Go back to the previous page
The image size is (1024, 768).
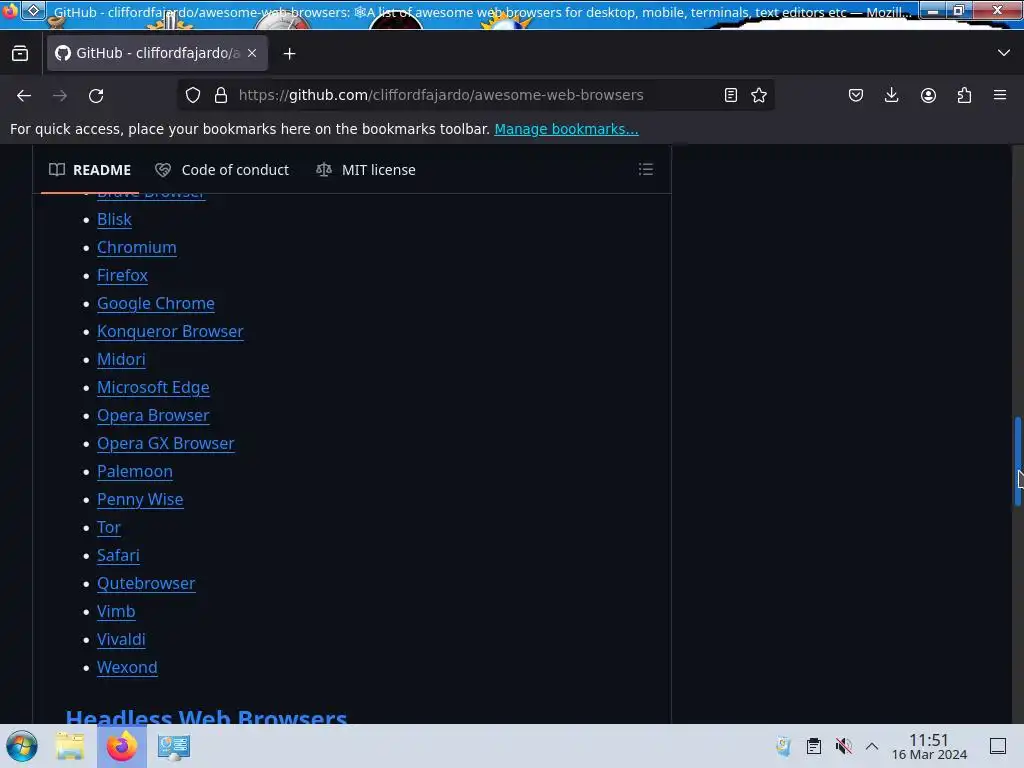click(x=24, y=95)
